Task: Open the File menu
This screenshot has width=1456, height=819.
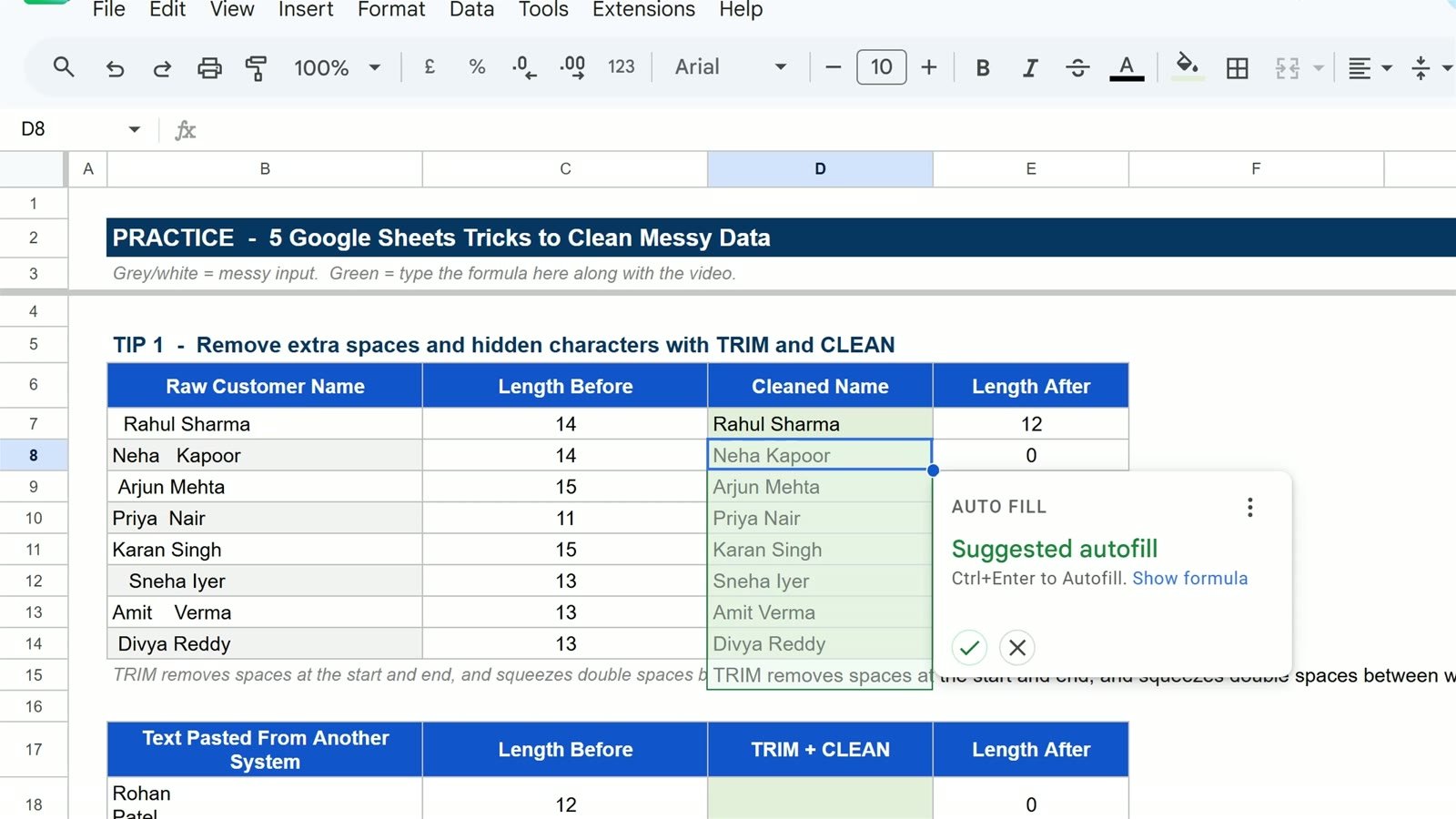Action: point(109,10)
